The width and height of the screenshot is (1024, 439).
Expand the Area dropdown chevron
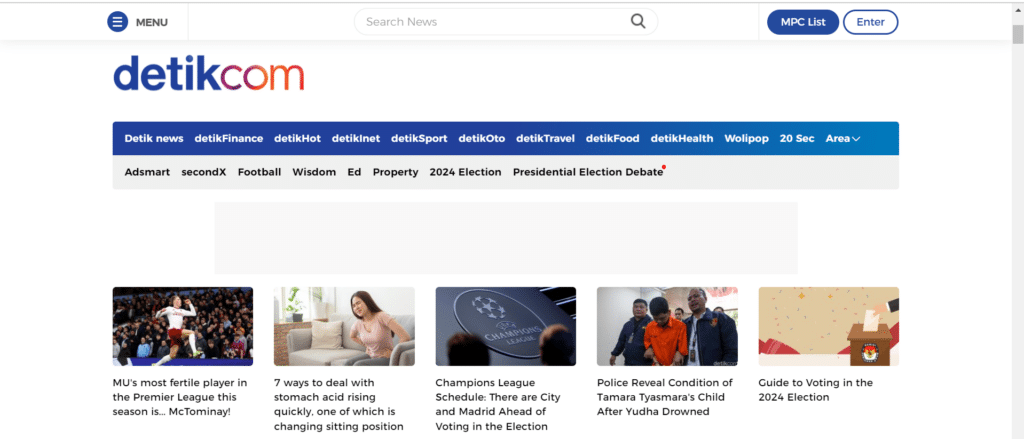pyautogui.click(x=856, y=138)
